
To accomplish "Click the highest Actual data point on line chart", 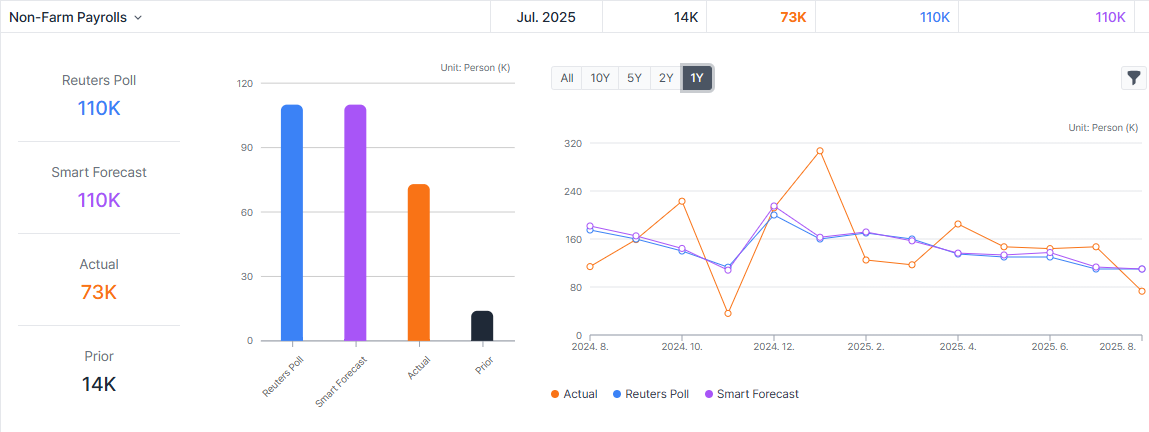I will tap(819, 151).
